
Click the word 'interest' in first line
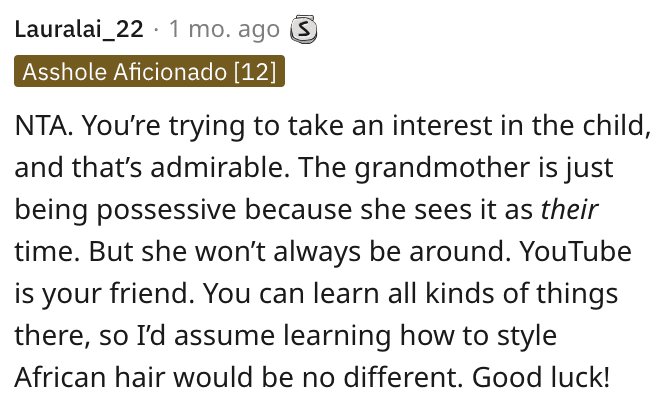(x=442, y=125)
